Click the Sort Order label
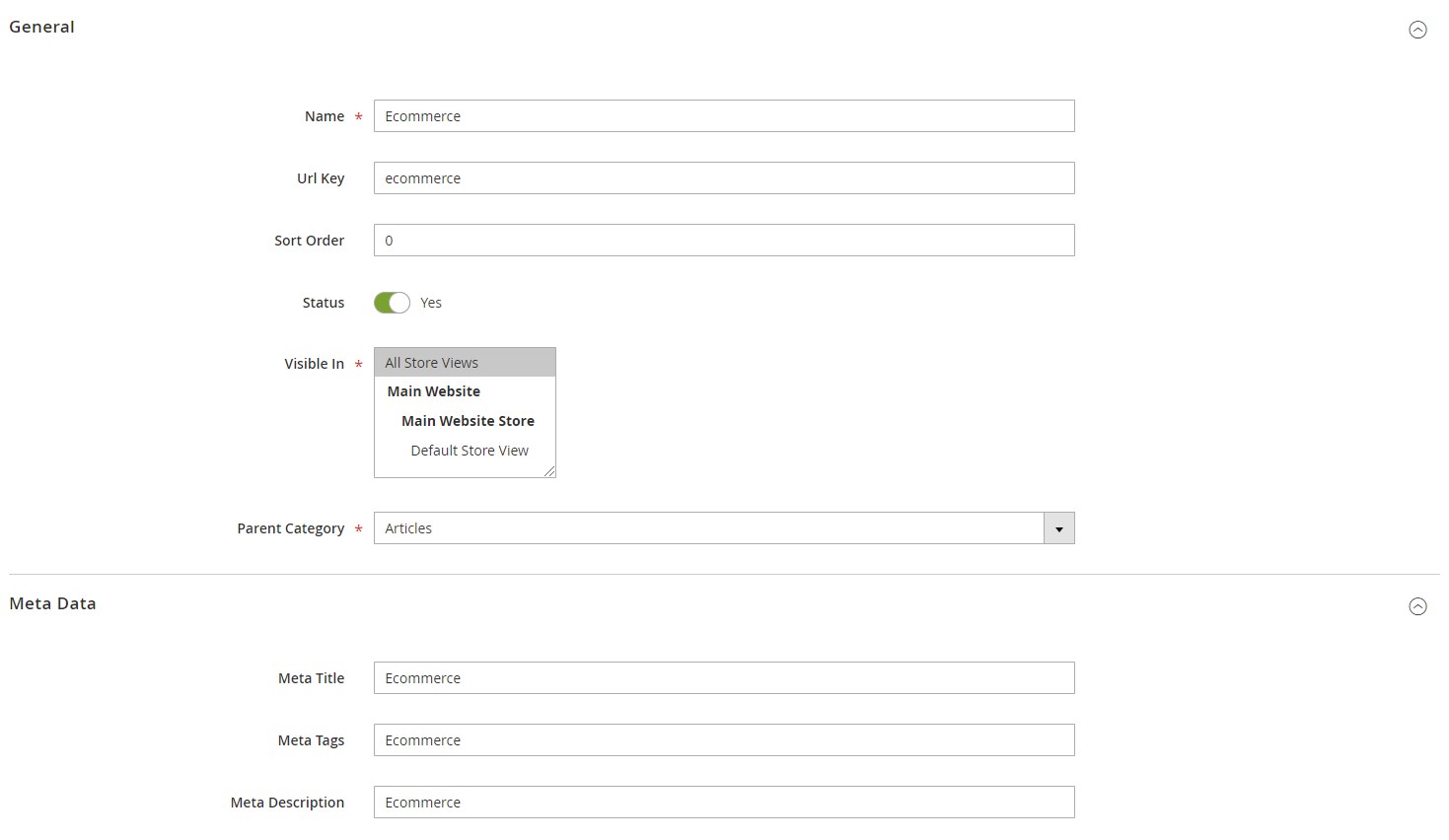Viewport: 1449px width, 840px height. (x=310, y=241)
